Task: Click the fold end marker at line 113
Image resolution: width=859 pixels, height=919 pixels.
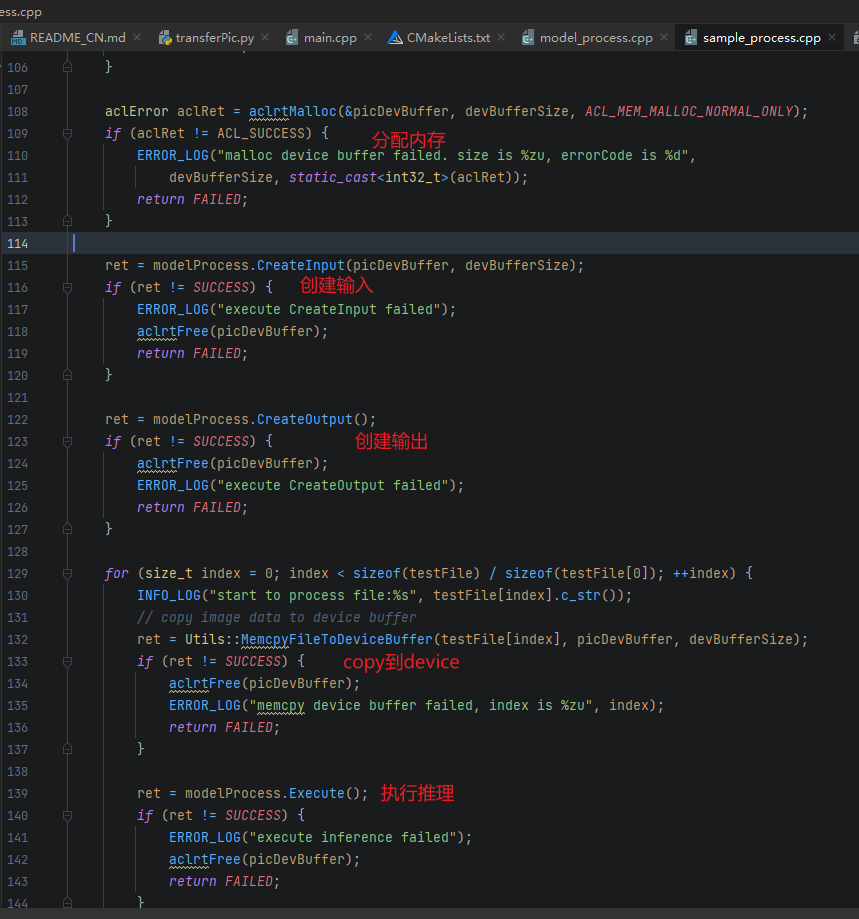Action: 67,221
